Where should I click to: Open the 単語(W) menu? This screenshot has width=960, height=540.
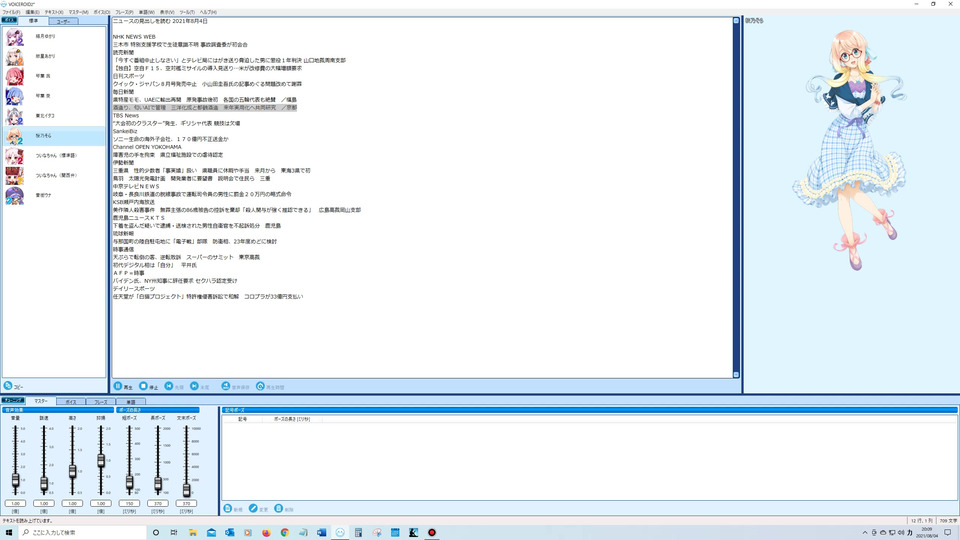pos(147,12)
